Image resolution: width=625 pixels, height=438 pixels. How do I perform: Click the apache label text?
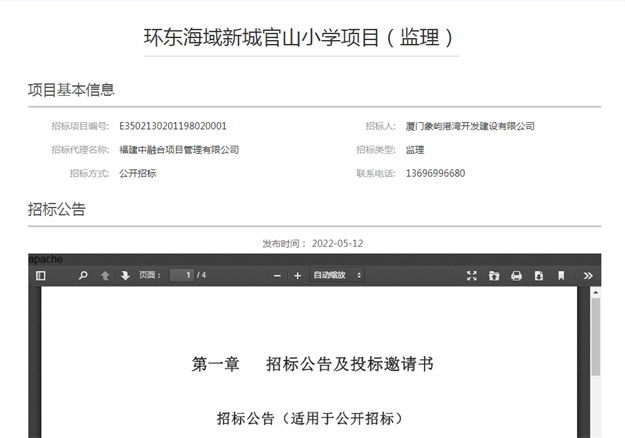[45, 259]
